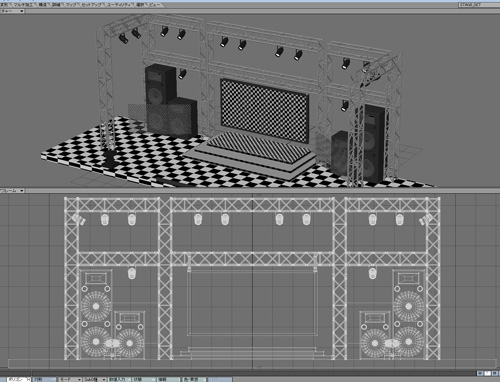Click the 色・質感 surface button
This screenshot has height=382, width=500.
point(194,379)
